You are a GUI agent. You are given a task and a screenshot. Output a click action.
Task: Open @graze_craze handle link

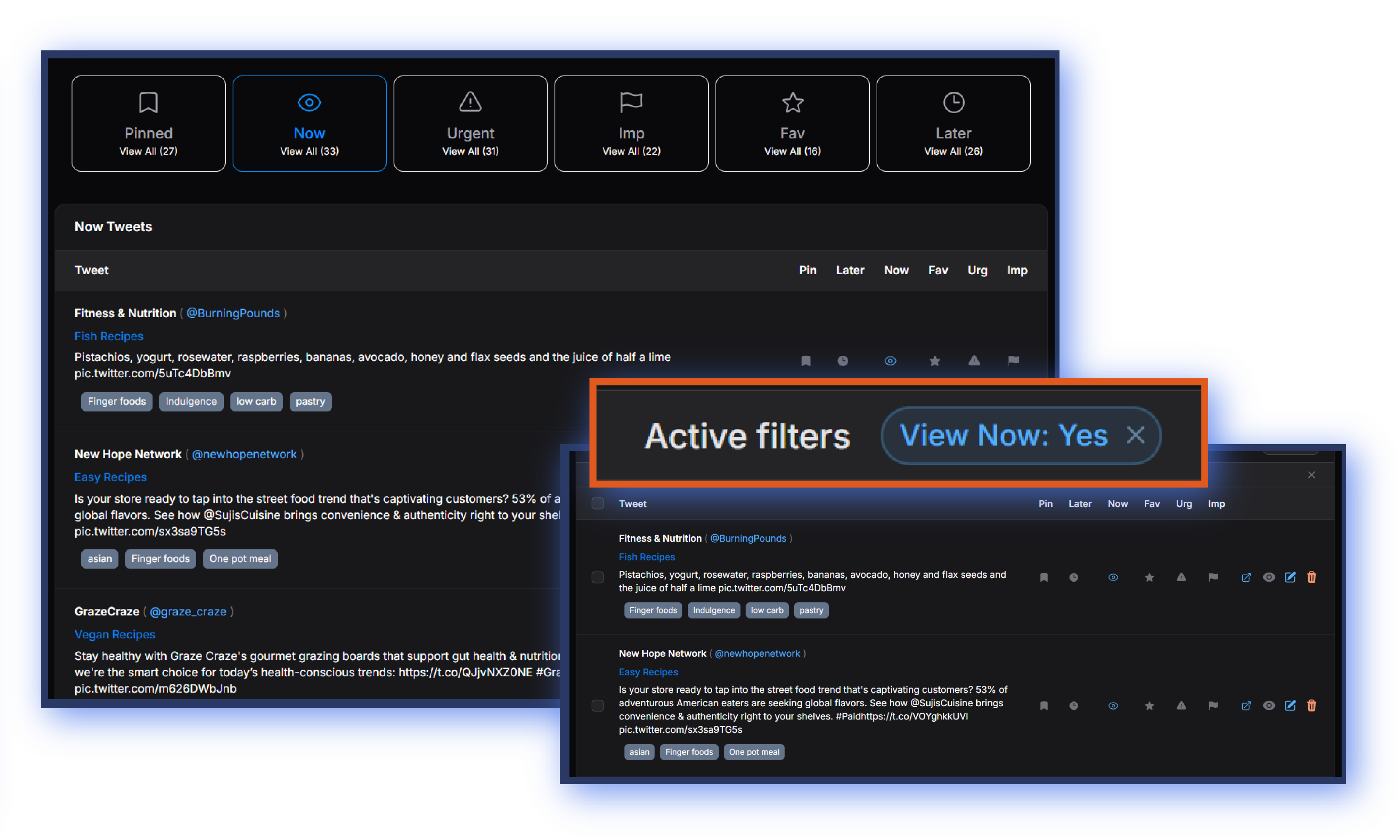point(188,611)
